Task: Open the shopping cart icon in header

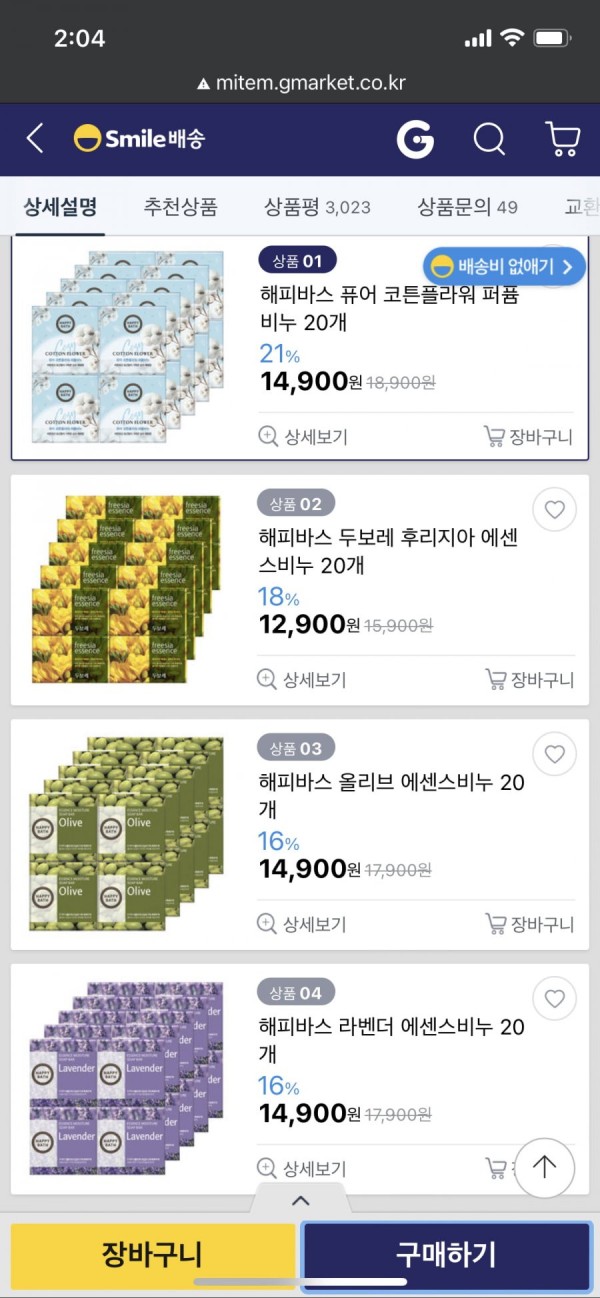Action: [x=562, y=139]
